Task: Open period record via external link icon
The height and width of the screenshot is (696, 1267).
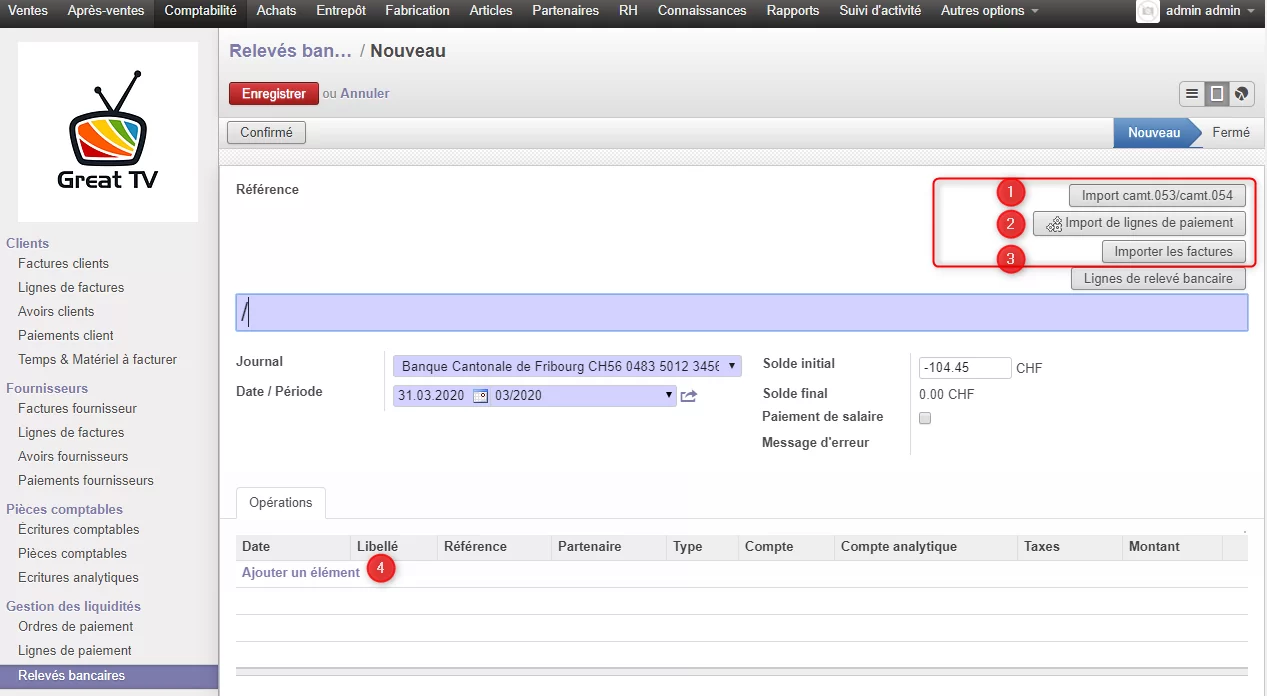Action: coord(689,396)
